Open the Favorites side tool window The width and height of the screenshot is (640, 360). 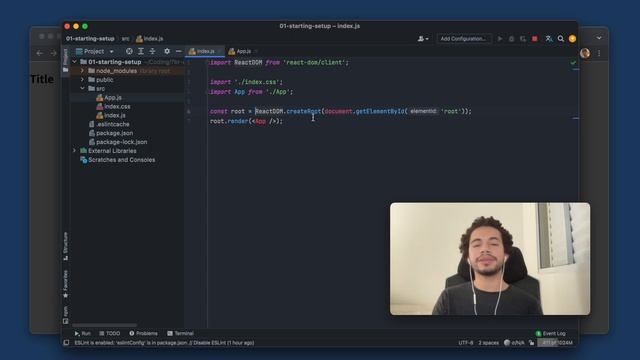click(x=65, y=284)
